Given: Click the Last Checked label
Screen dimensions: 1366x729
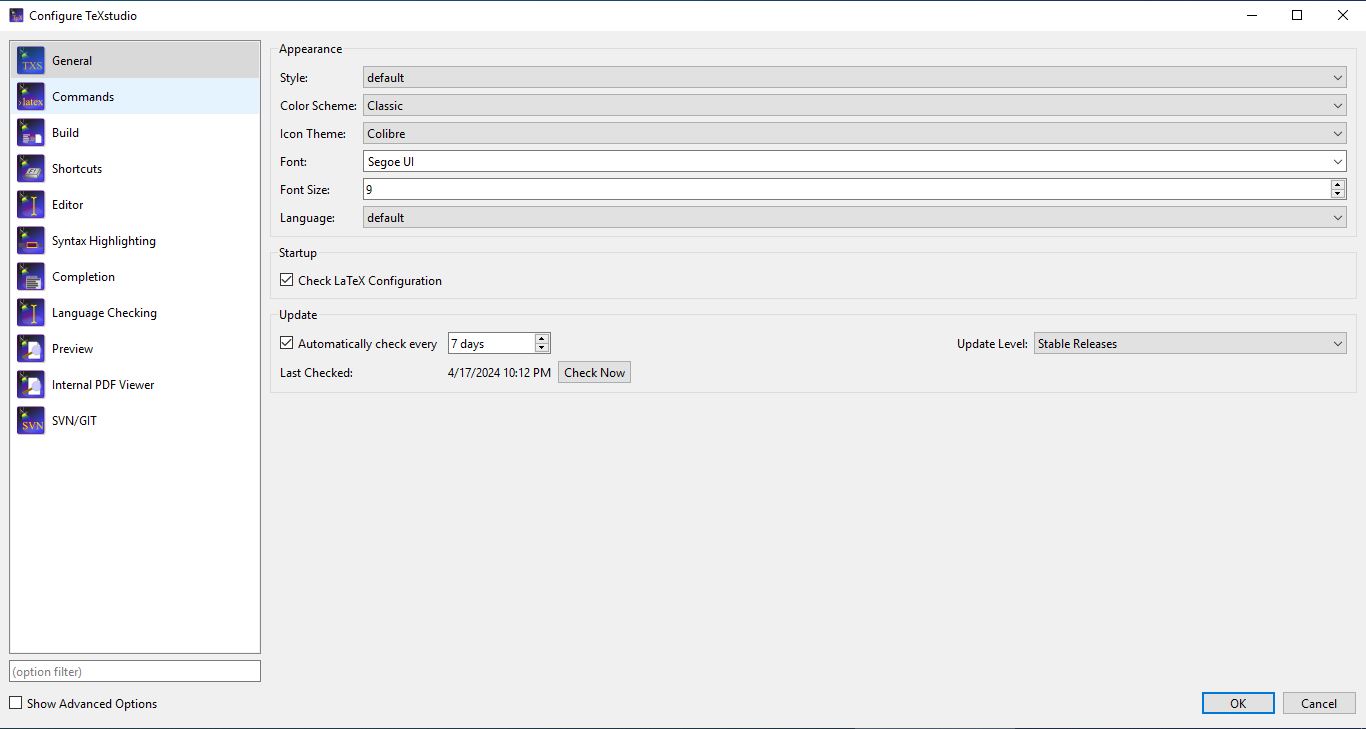Looking at the screenshot, I should [317, 373].
